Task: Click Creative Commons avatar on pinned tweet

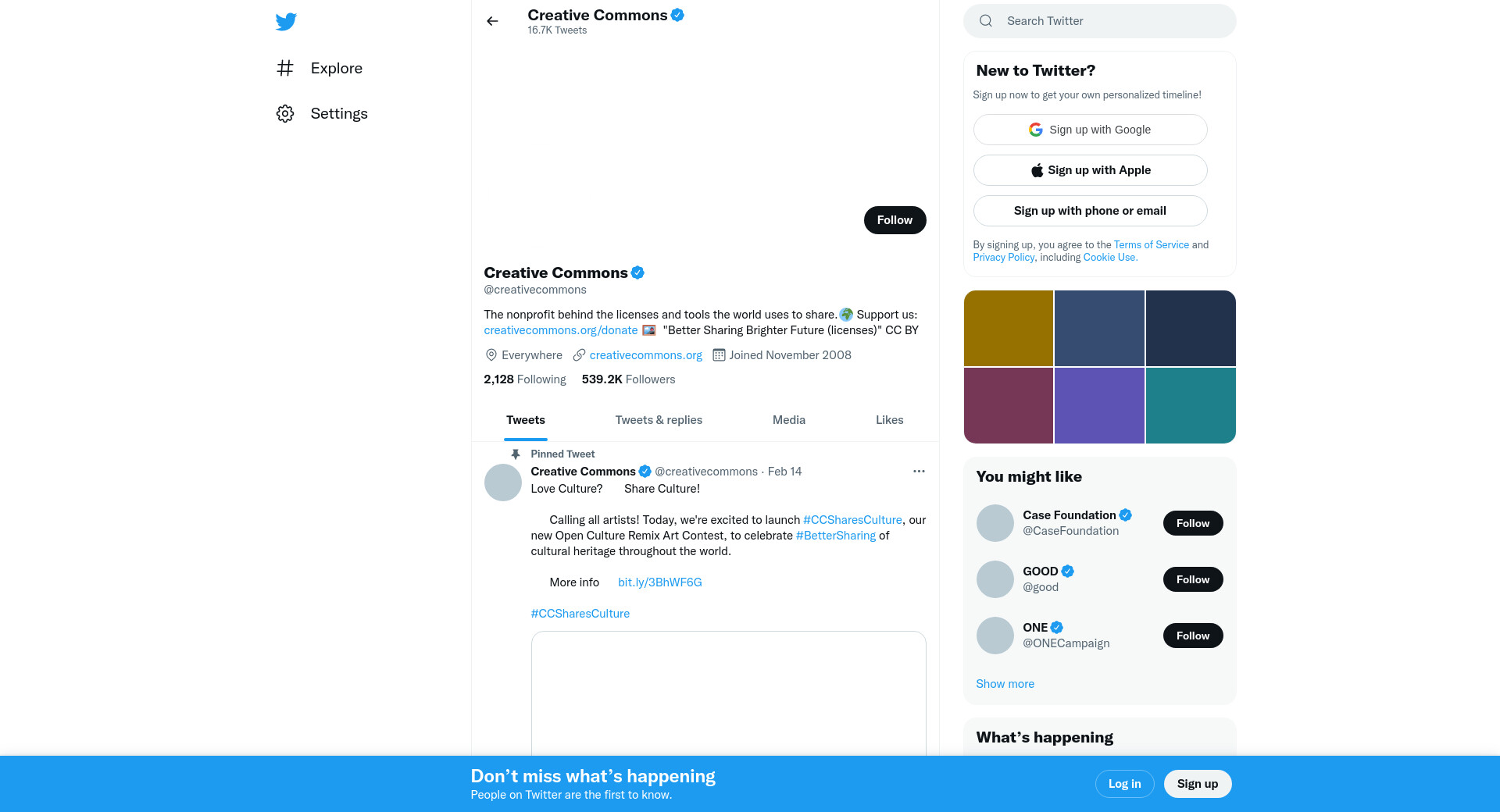Action: (x=503, y=483)
